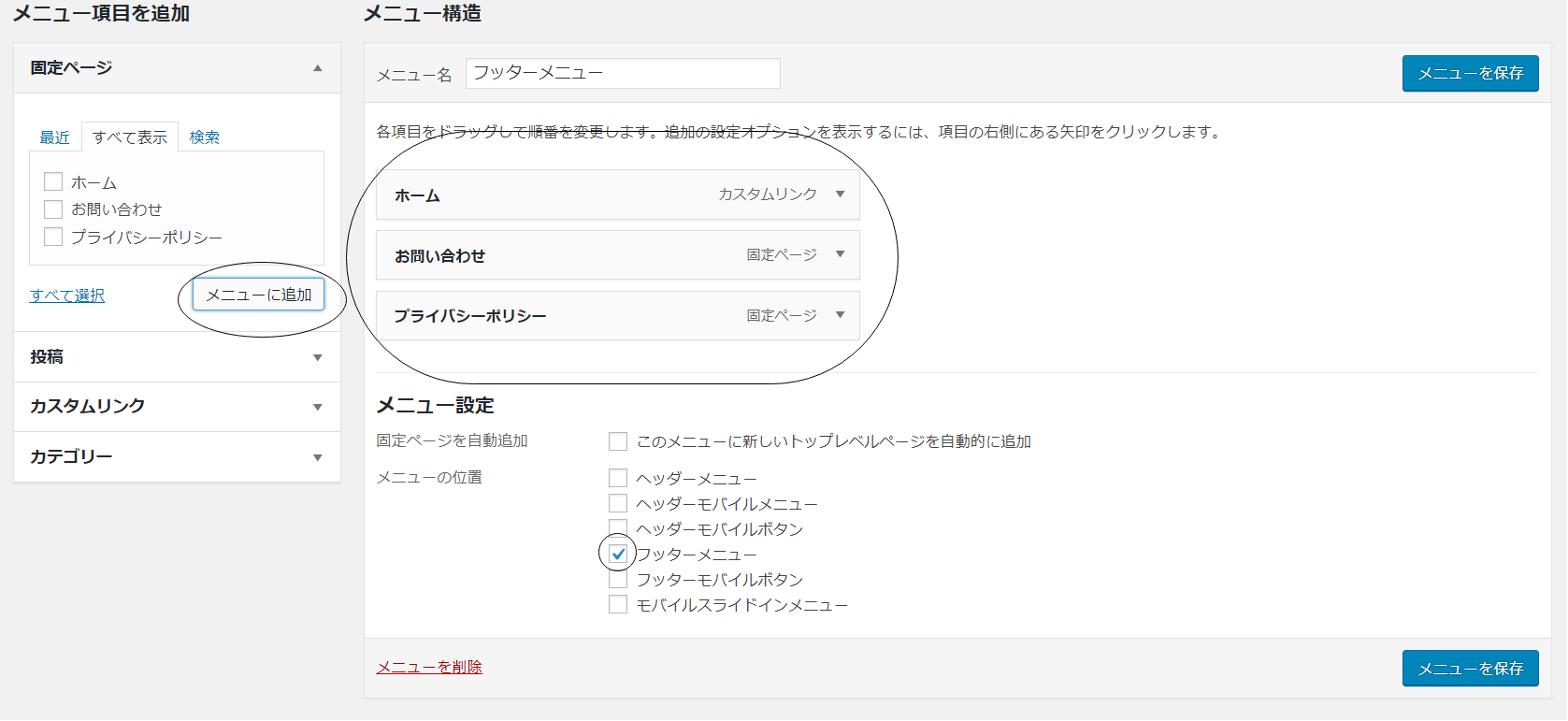
Task: Enable ヘッダーメニュー location checkbox
Action: click(618, 479)
